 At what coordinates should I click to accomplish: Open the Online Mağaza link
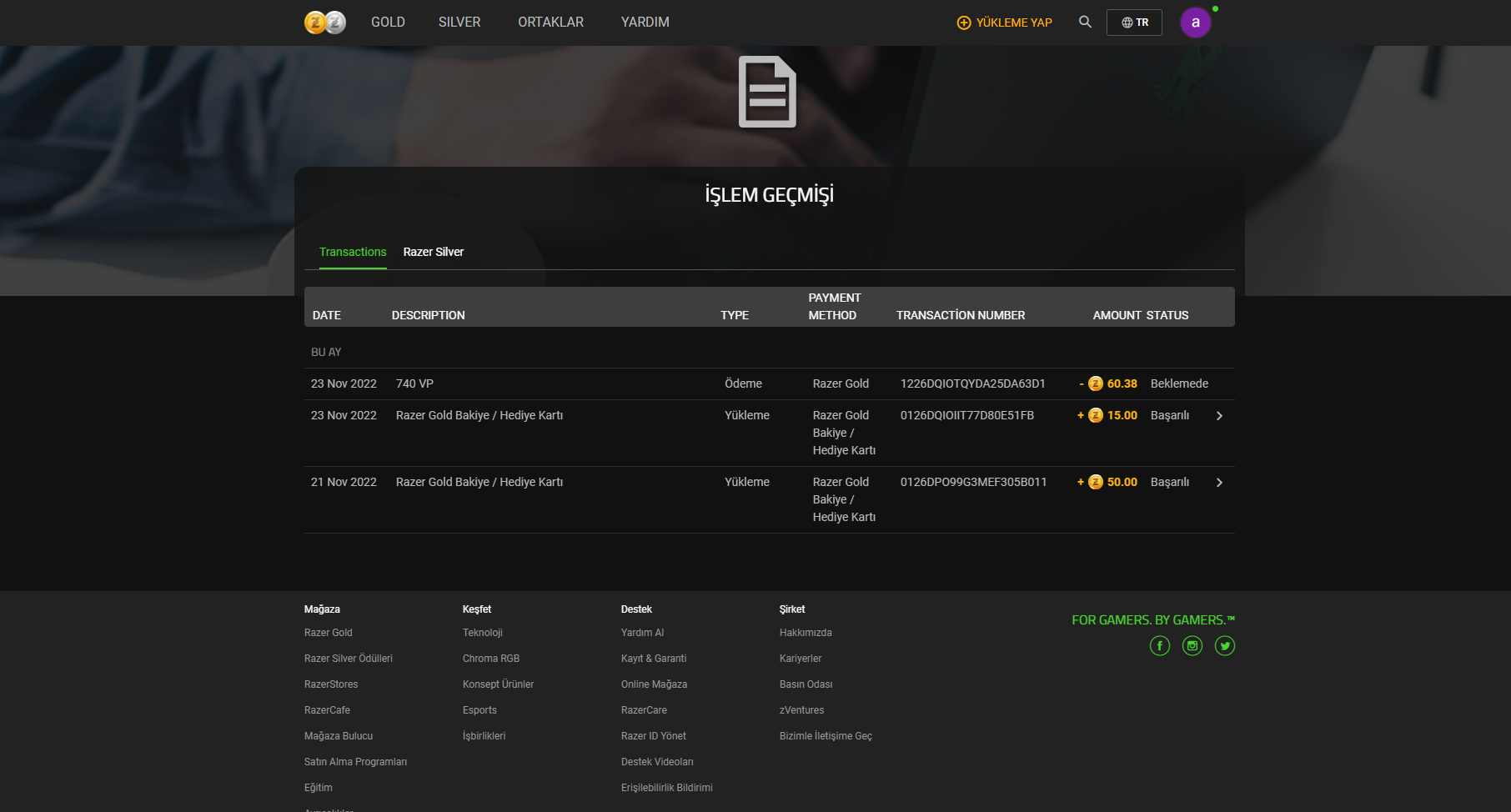point(655,684)
